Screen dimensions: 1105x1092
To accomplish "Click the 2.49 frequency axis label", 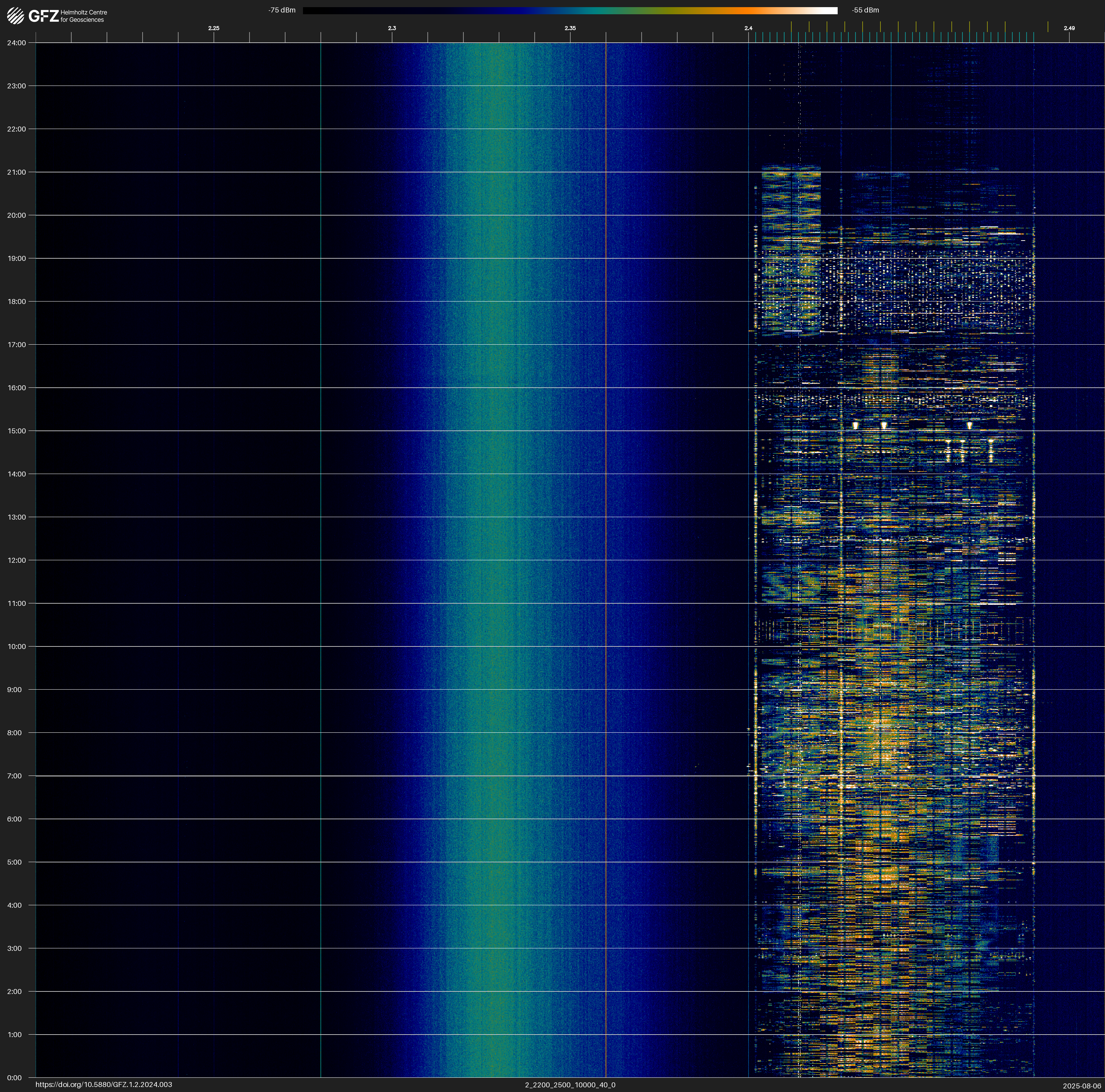I will [x=1069, y=28].
